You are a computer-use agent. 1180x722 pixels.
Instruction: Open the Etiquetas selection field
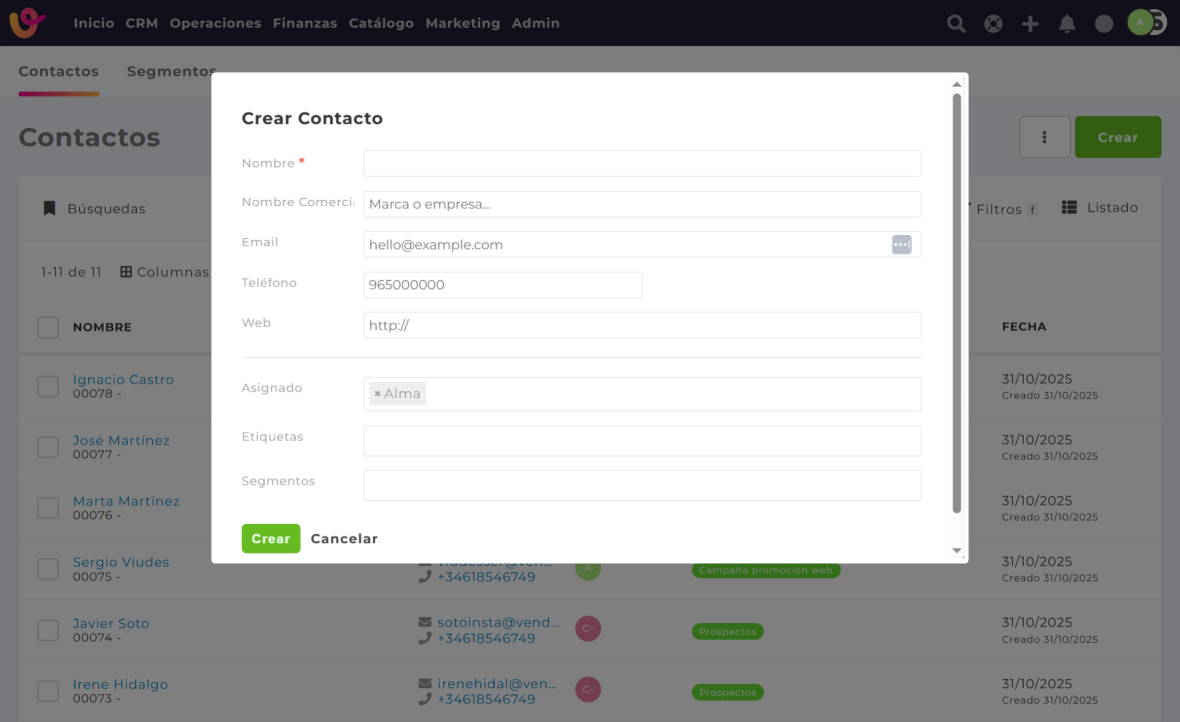point(641,441)
